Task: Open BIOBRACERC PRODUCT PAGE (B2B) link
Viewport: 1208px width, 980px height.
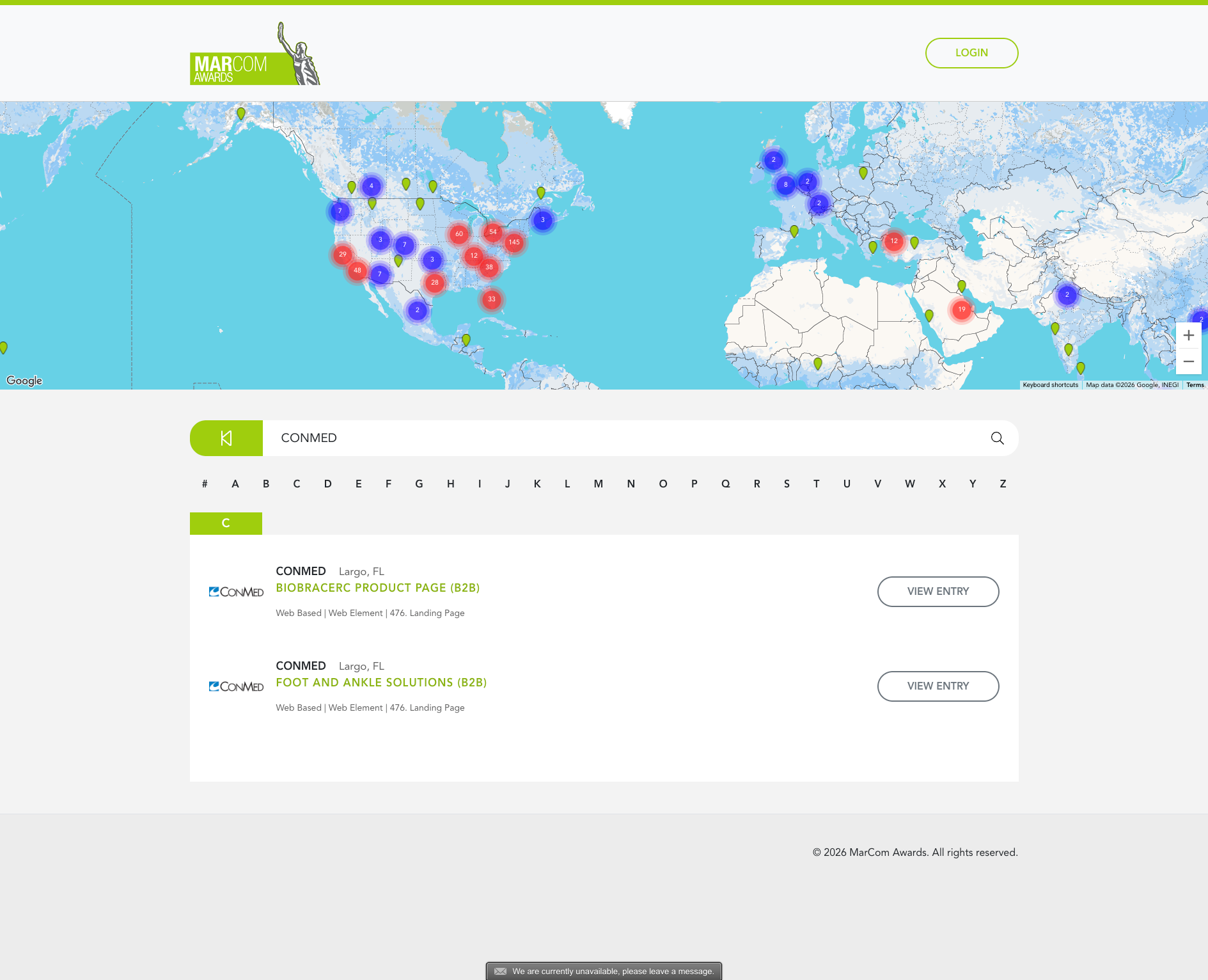Action: coord(378,588)
